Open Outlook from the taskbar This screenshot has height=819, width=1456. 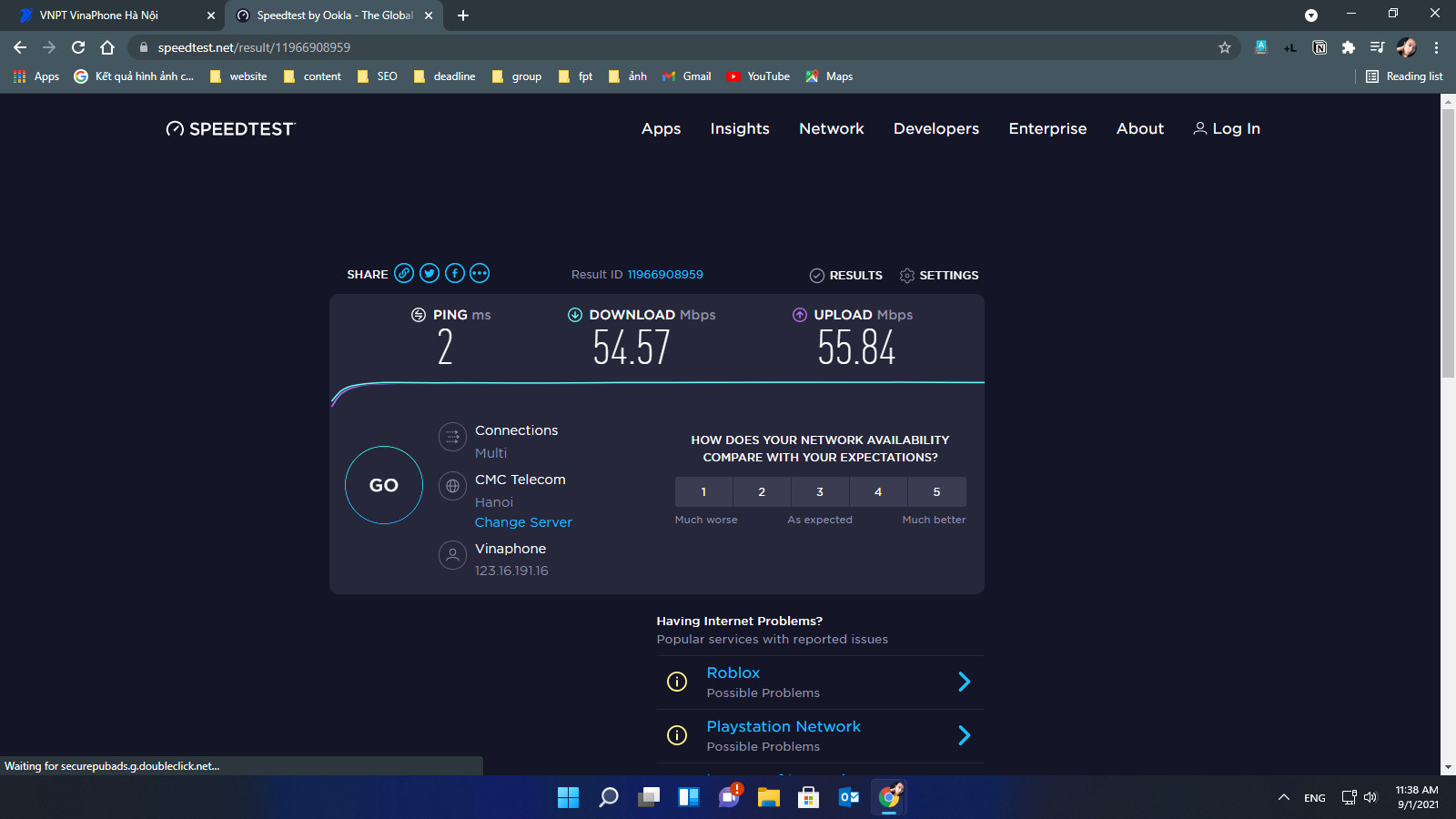coord(849,798)
